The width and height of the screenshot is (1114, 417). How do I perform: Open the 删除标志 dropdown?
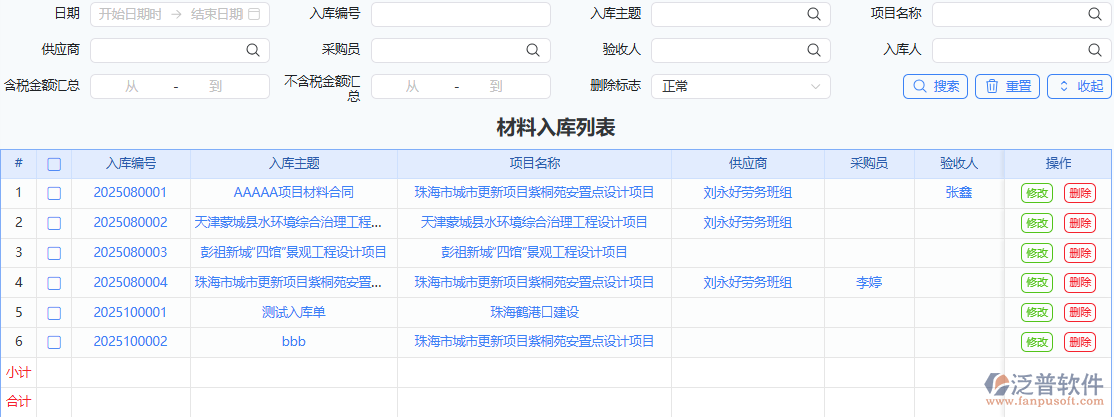pyautogui.click(x=741, y=86)
